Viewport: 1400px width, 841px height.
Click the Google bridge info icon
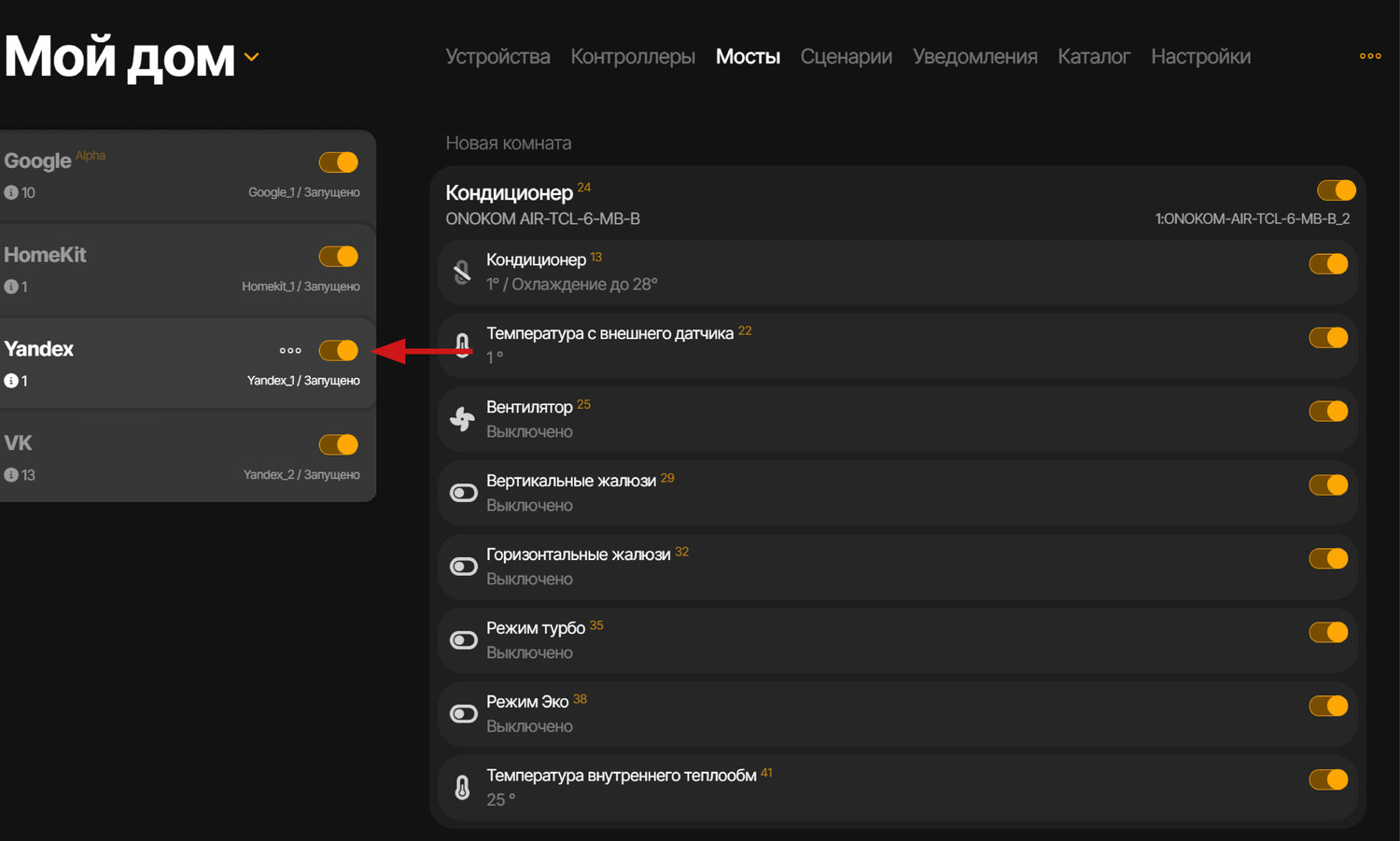coord(11,192)
